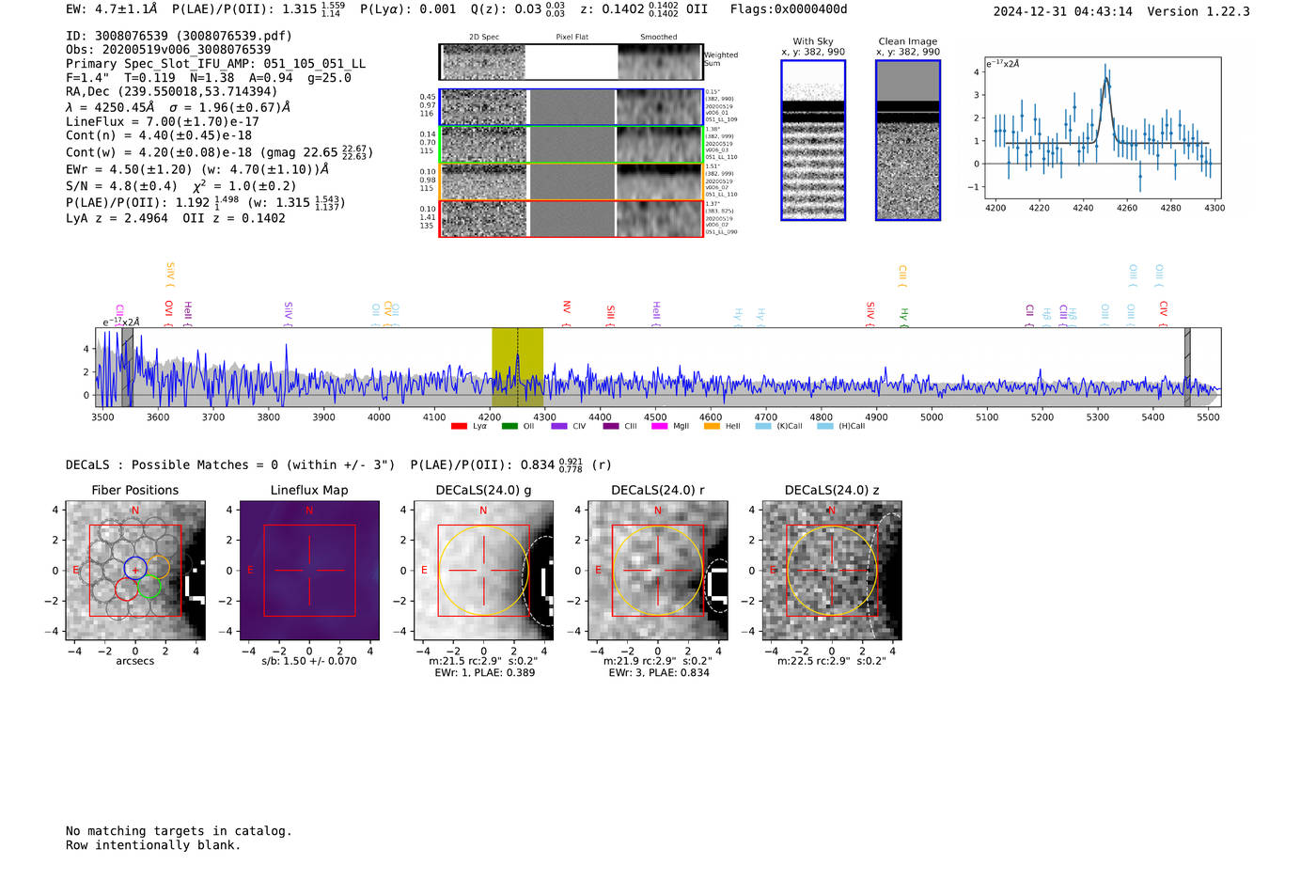Open the Lineflux Map panel
The image size is (1316, 896).
pos(309,571)
